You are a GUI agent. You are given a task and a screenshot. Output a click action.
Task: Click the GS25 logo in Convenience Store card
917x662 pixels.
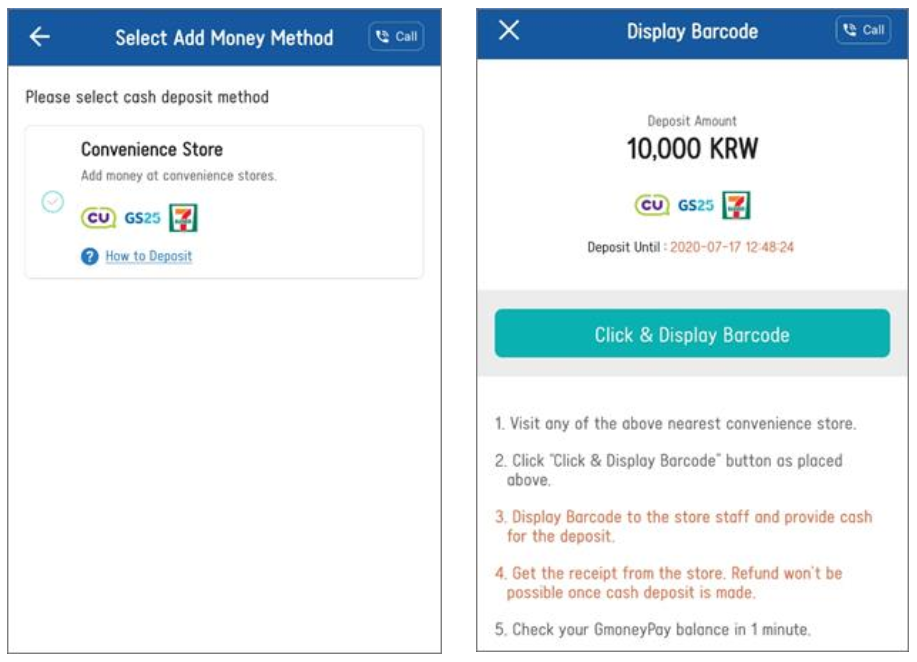tap(143, 218)
